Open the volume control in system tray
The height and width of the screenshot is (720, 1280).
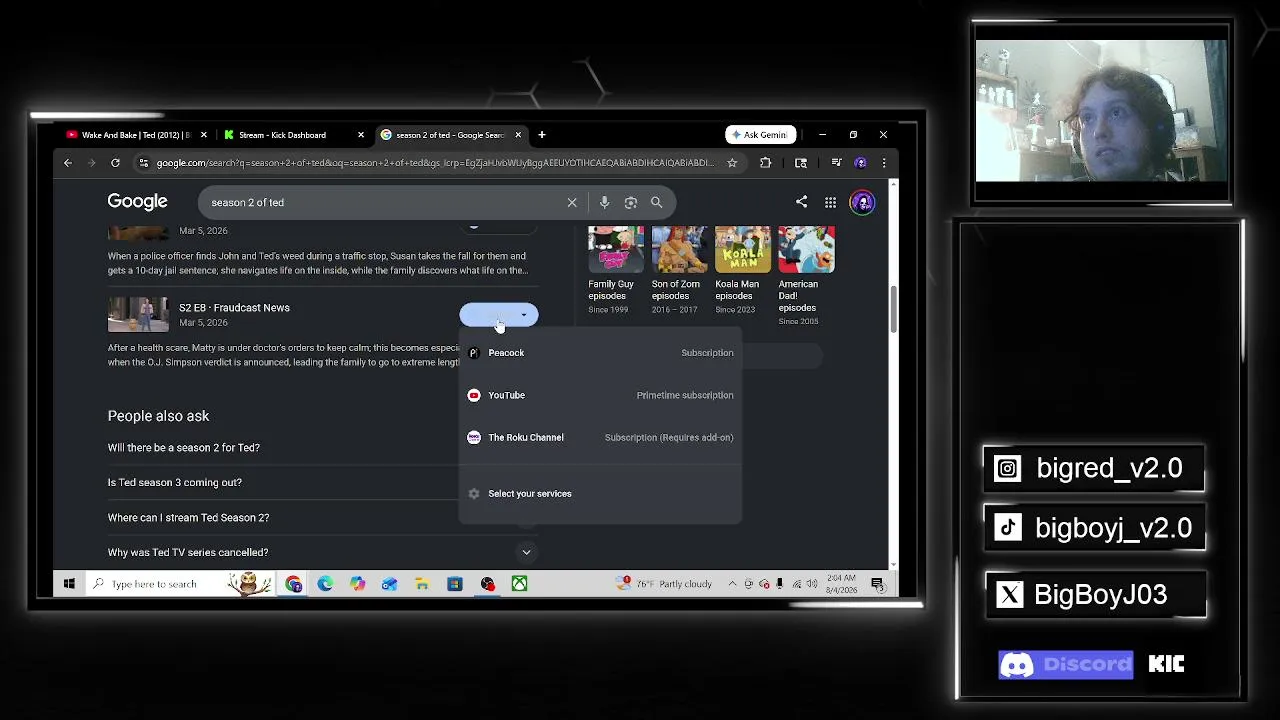pos(811,584)
